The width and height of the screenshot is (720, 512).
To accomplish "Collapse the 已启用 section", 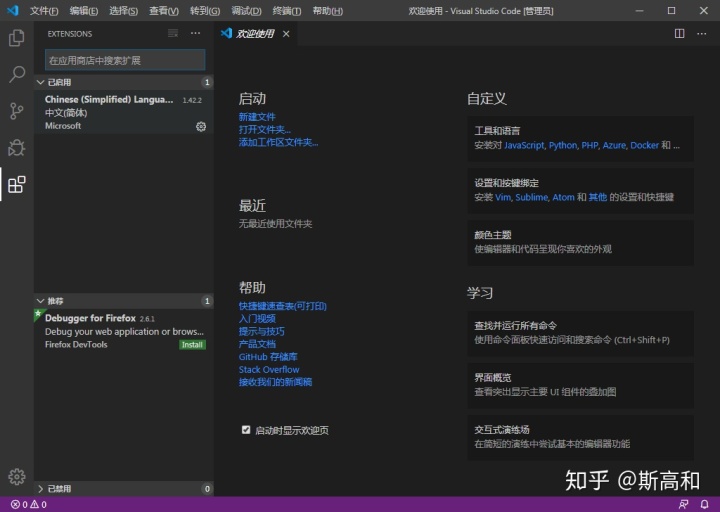I will coord(124,82).
